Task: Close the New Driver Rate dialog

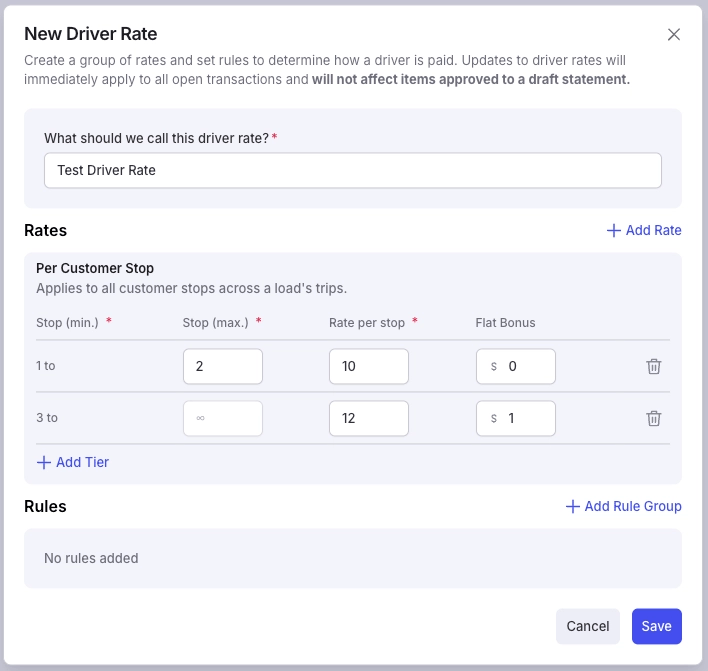Action: [x=674, y=34]
